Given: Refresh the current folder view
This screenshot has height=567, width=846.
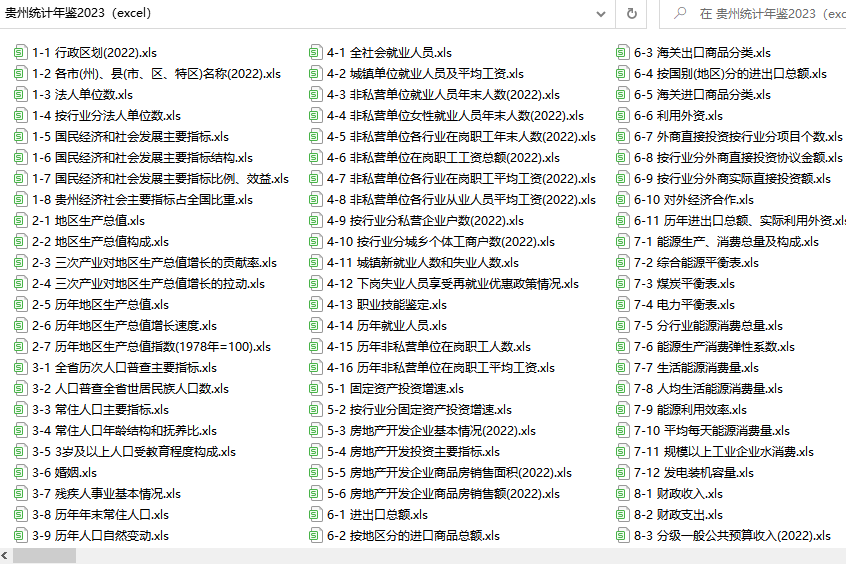Looking at the screenshot, I should pos(631,13).
